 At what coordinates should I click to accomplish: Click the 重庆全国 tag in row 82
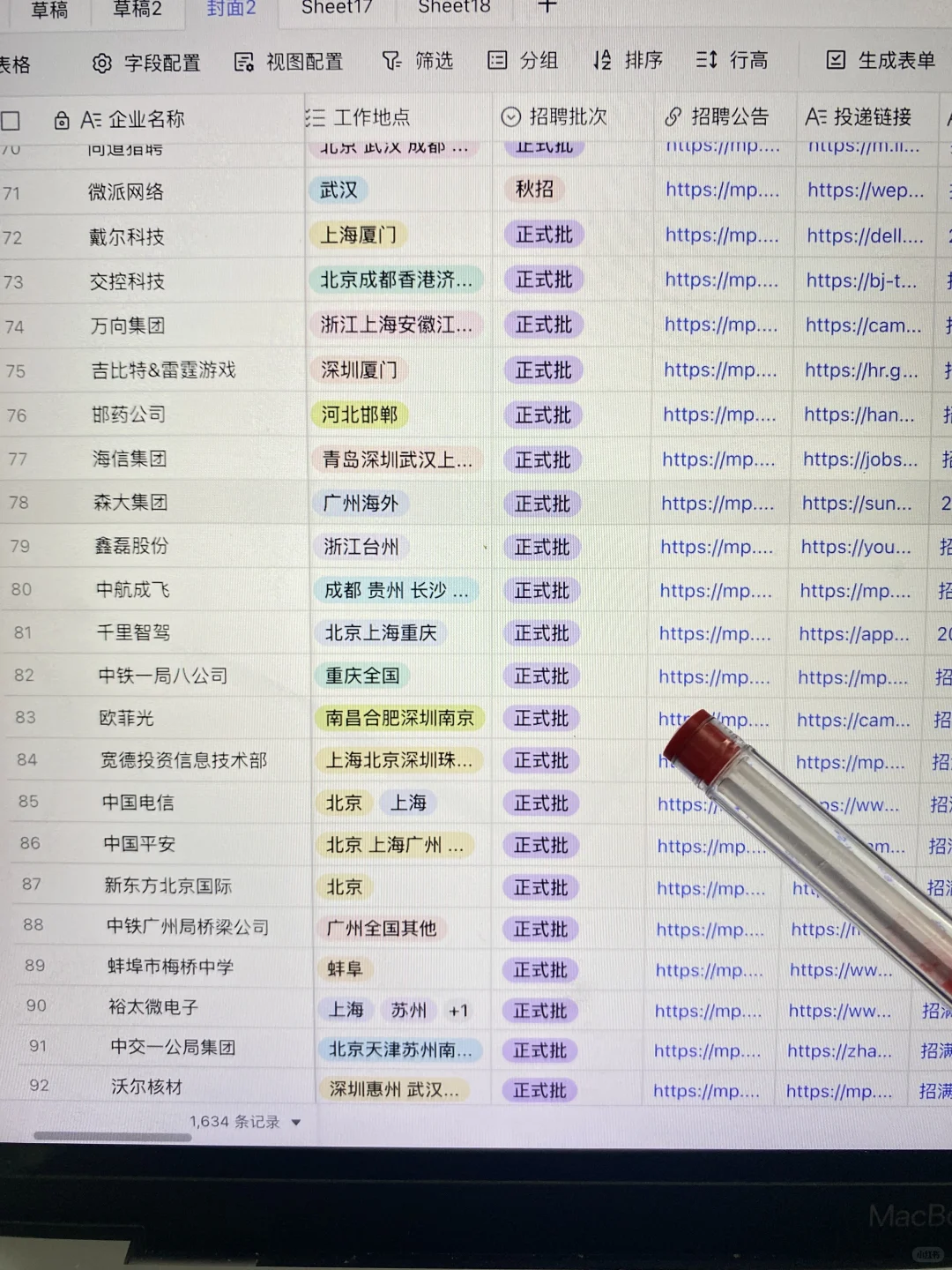tap(362, 676)
